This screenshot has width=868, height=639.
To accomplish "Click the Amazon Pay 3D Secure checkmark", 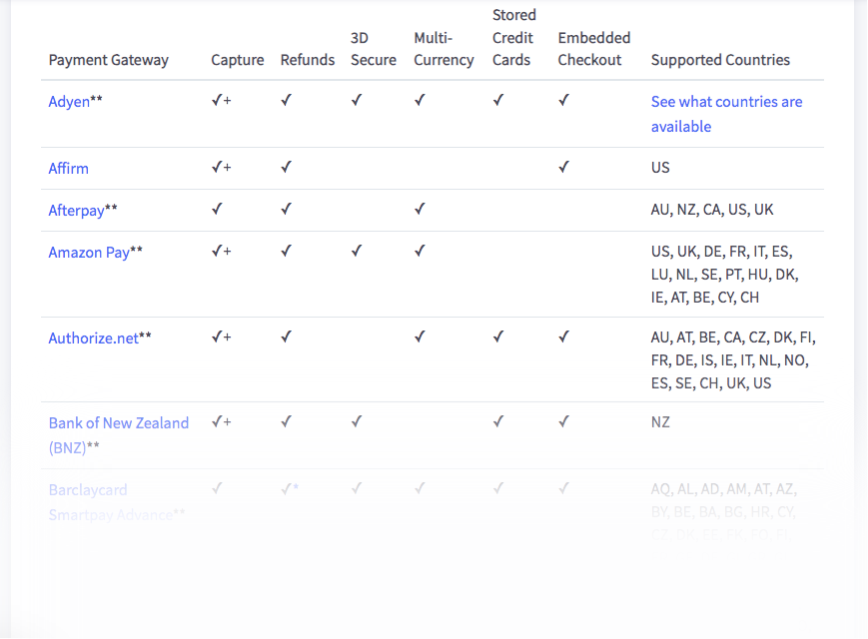I will tap(356, 251).
